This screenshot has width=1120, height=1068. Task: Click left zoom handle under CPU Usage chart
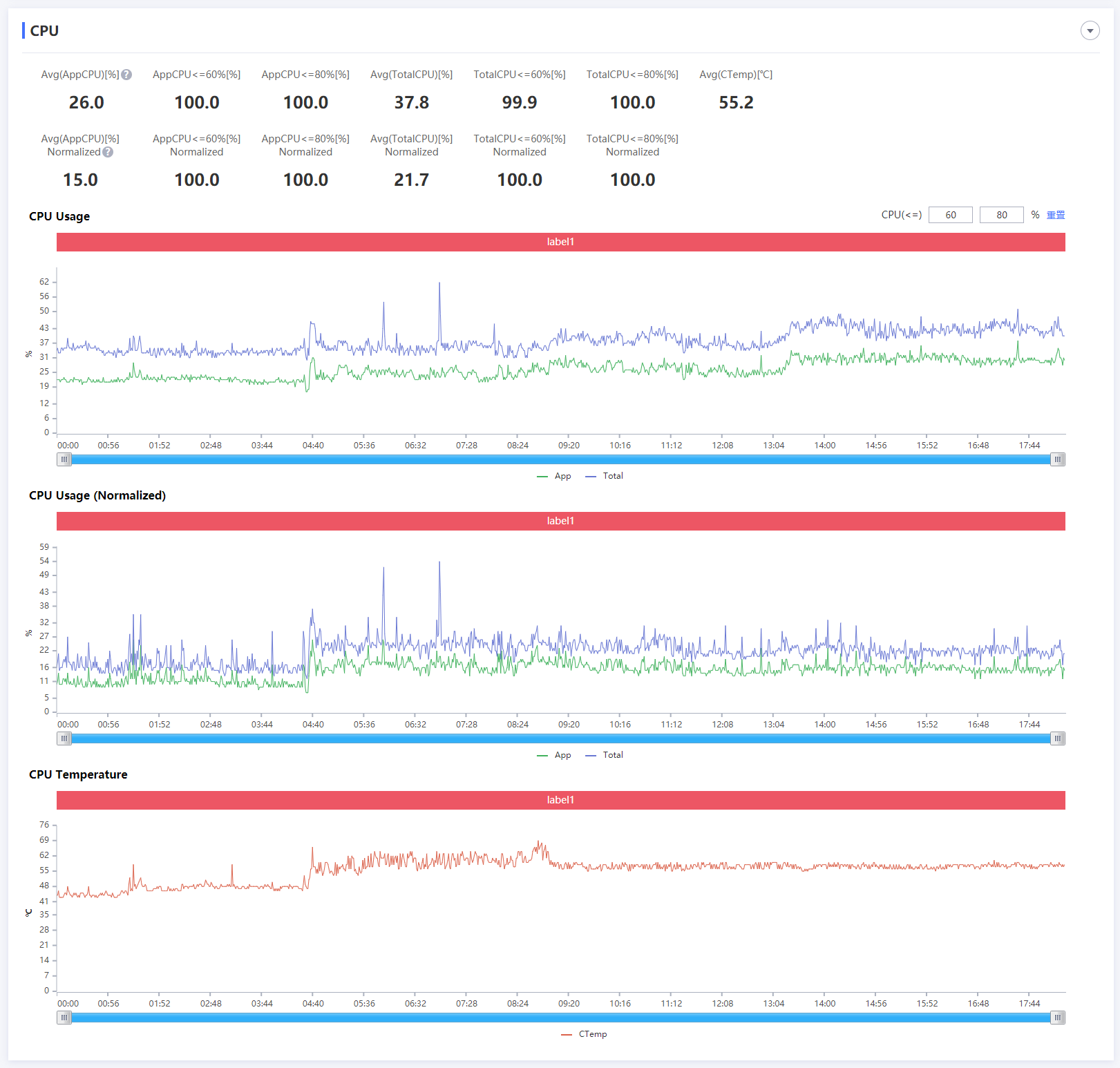pos(64,459)
